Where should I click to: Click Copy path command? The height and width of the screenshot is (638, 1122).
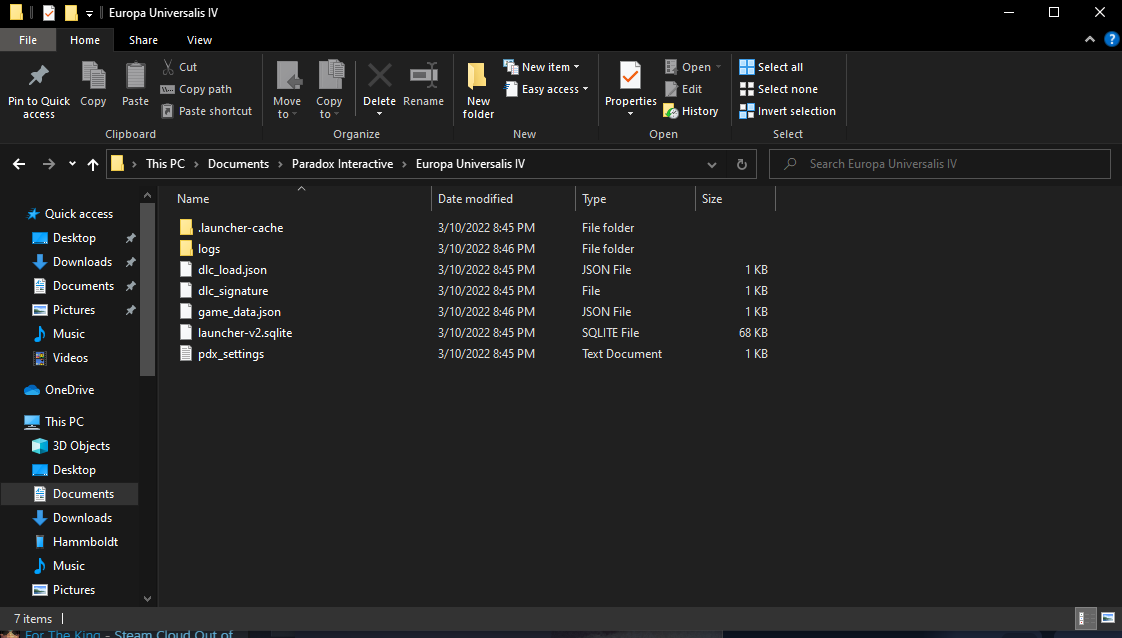pos(196,89)
